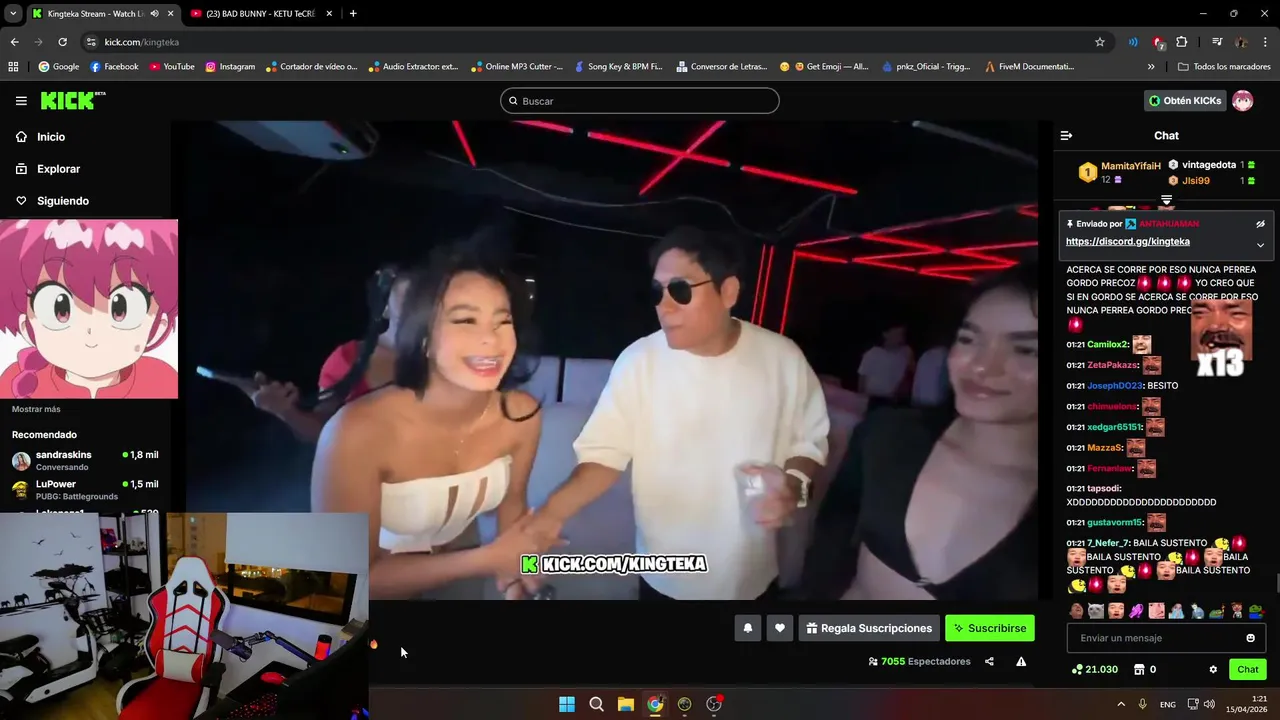Open Chrome three-dot menu

[x=1266, y=42]
